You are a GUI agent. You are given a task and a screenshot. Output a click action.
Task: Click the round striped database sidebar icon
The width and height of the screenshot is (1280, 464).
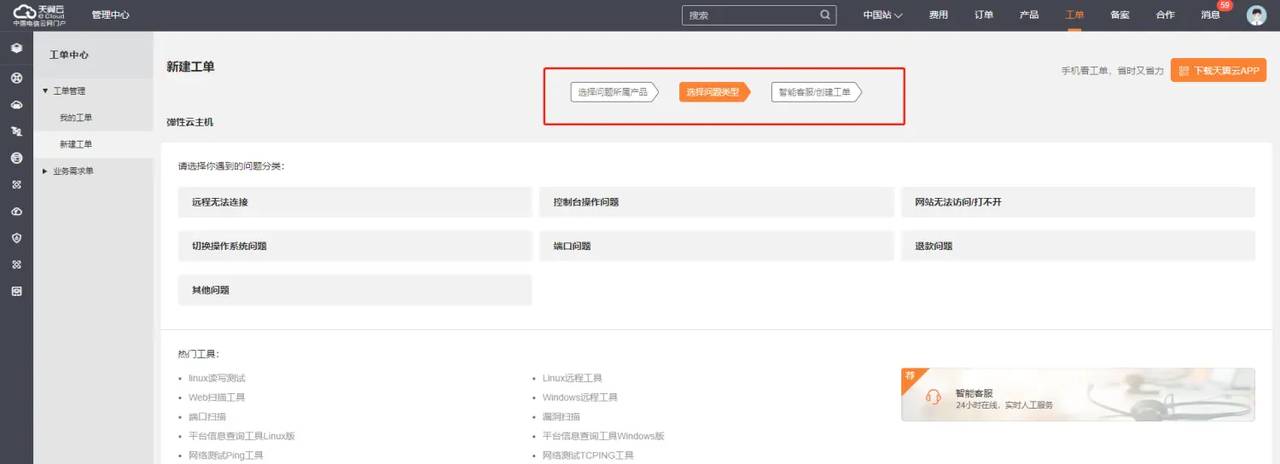[16, 158]
